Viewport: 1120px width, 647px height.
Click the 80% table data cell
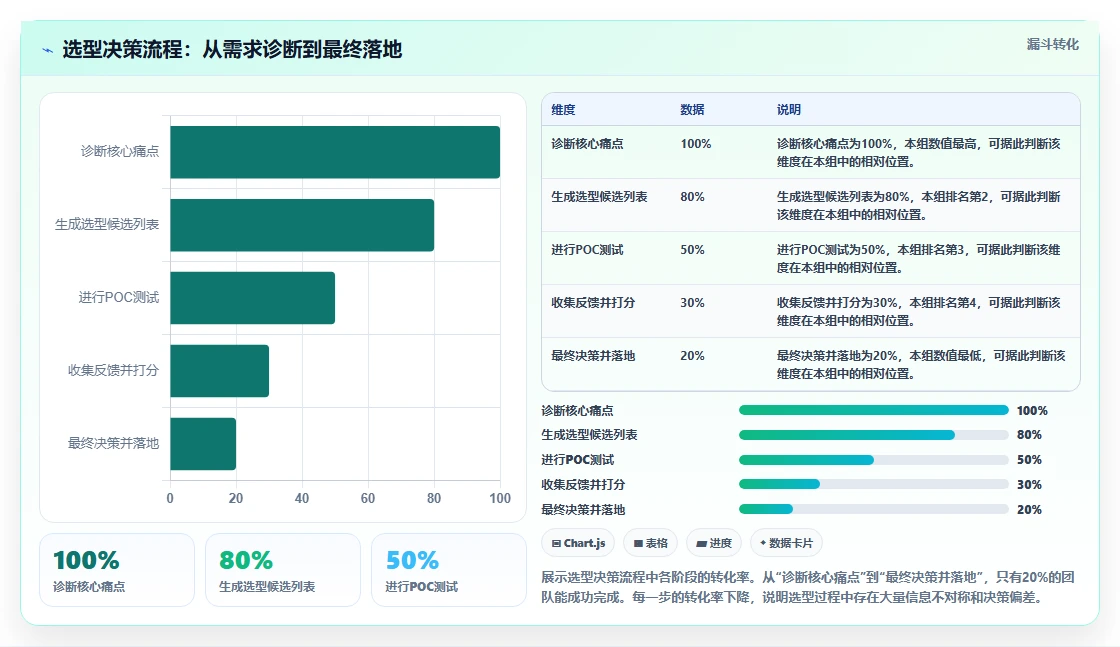692,197
